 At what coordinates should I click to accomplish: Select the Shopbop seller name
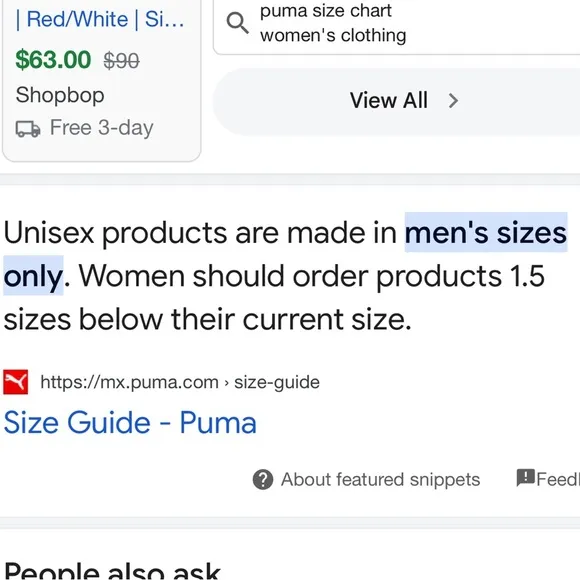(60, 95)
